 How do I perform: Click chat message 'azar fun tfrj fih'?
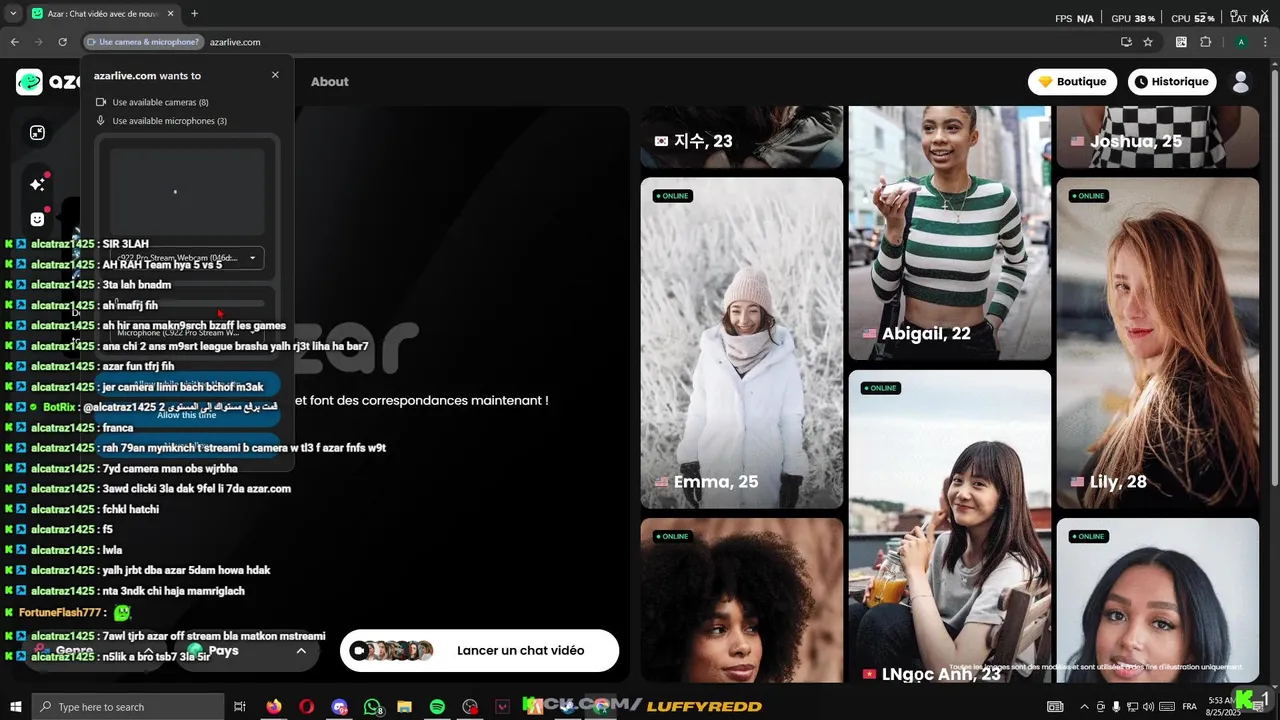[138, 366]
